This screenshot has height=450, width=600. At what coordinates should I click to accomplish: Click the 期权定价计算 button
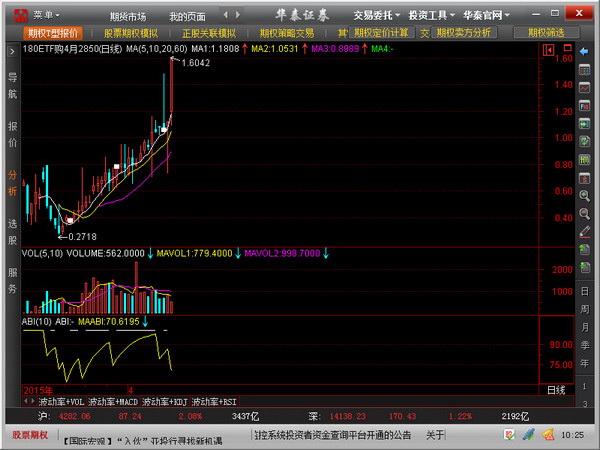tap(381, 33)
